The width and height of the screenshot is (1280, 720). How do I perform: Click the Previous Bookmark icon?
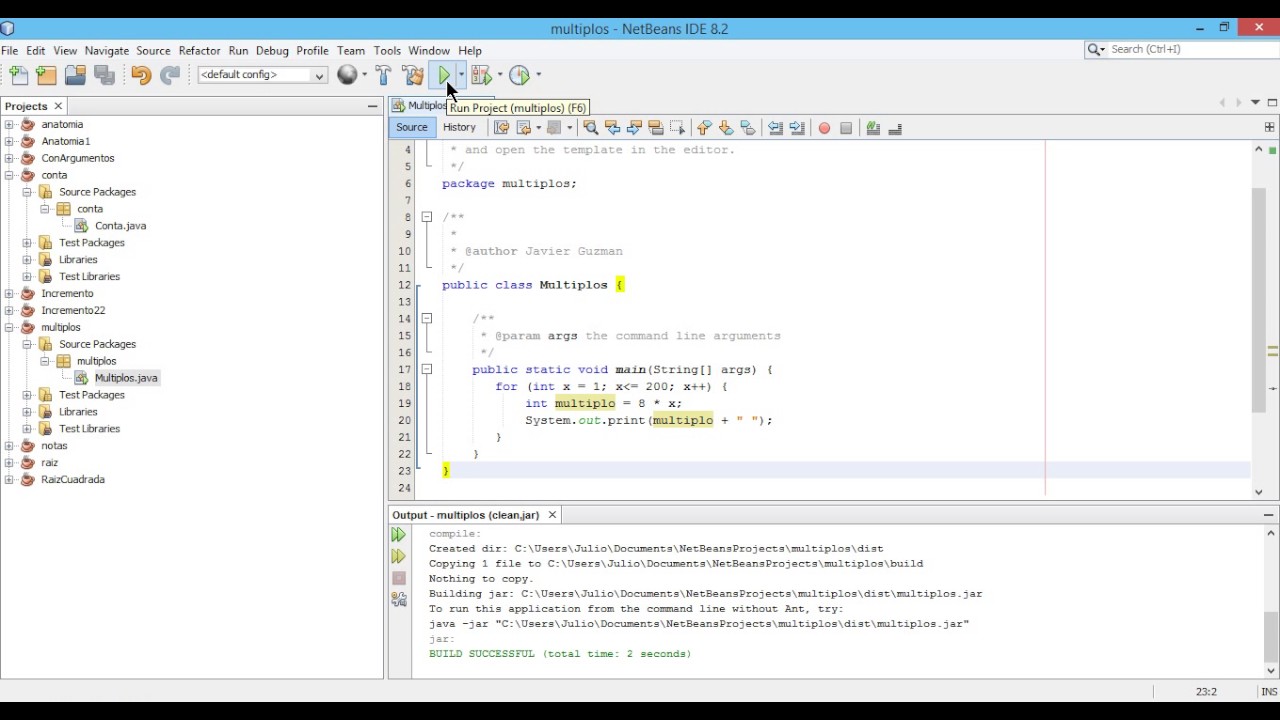click(x=704, y=128)
